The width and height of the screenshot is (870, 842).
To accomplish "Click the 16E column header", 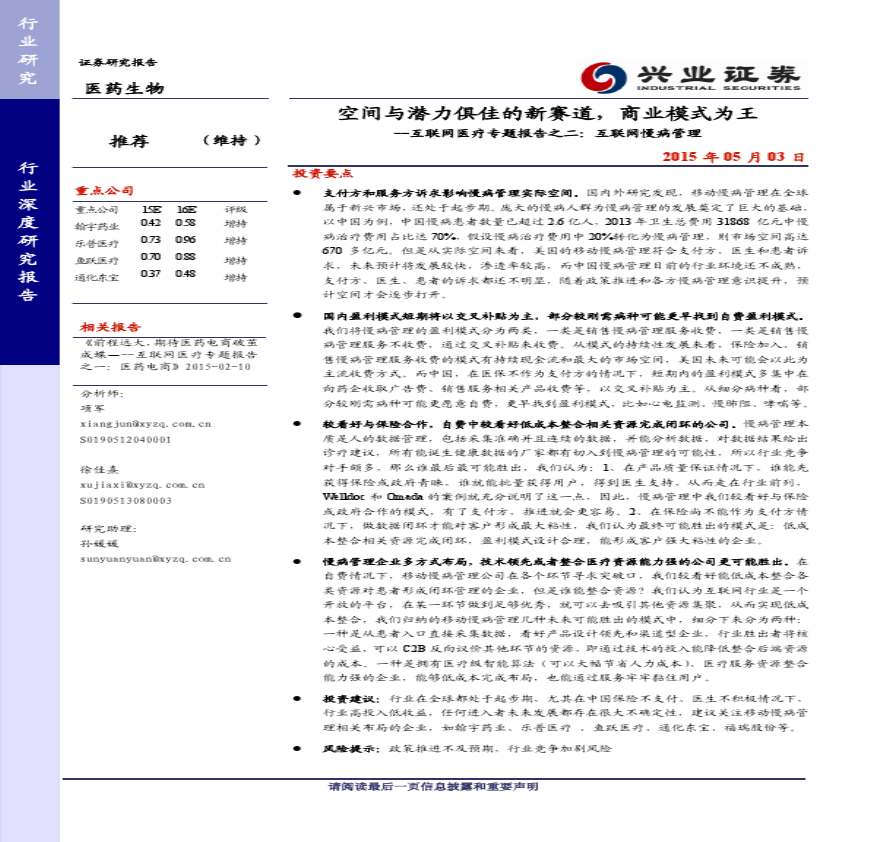I will click(x=186, y=209).
